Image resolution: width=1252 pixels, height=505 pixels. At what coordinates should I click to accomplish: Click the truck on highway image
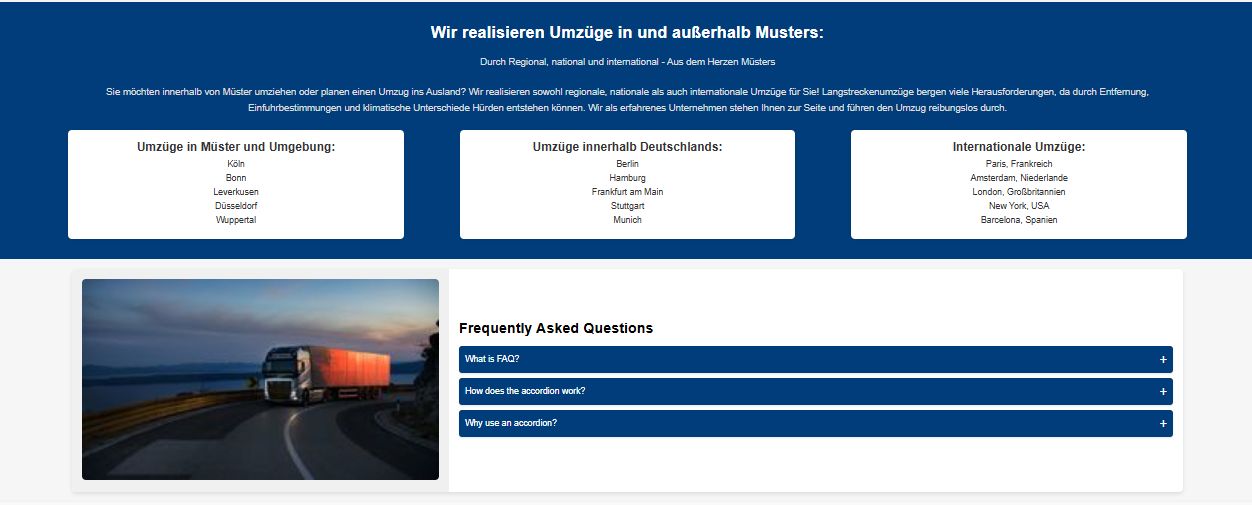click(260, 379)
